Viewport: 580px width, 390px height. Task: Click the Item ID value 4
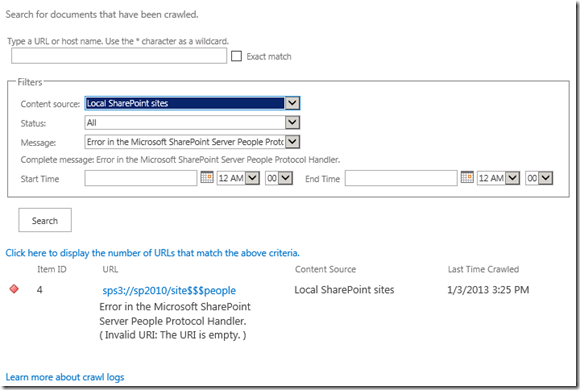tap(40, 290)
